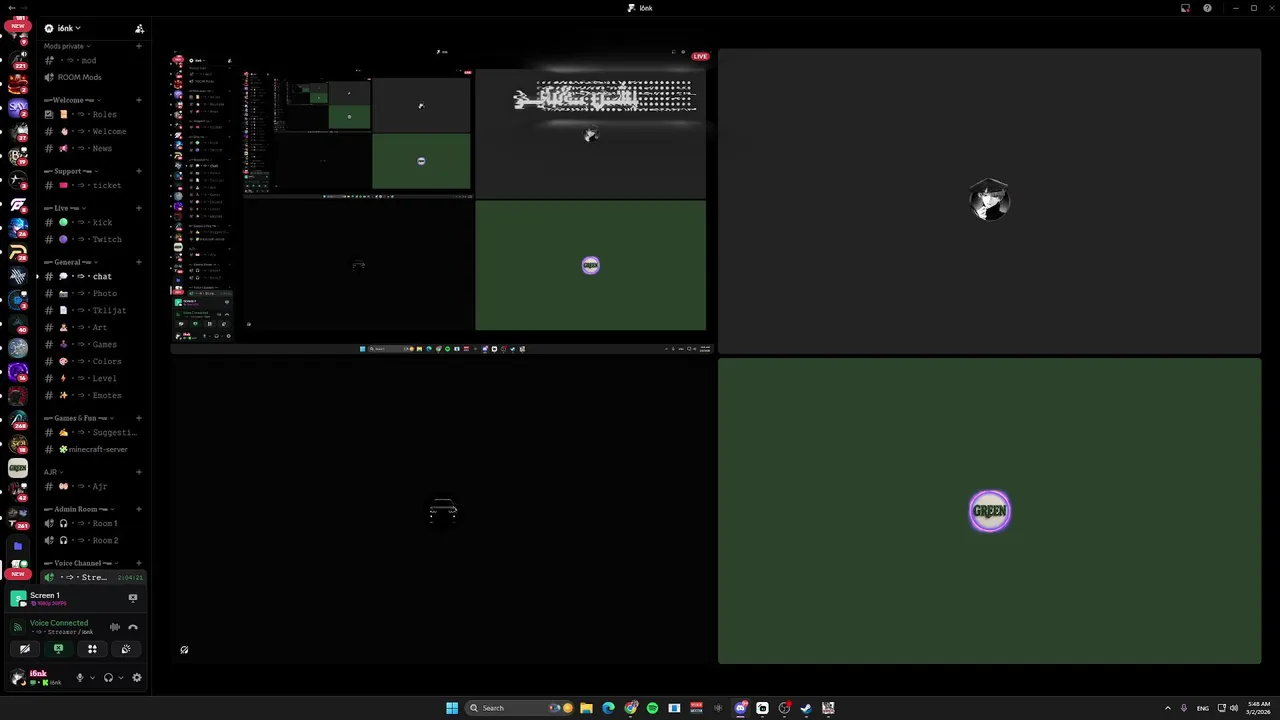This screenshot has height=720, width=1280.
Task: Collapse the Admin Room category
Action: (78, 509)
